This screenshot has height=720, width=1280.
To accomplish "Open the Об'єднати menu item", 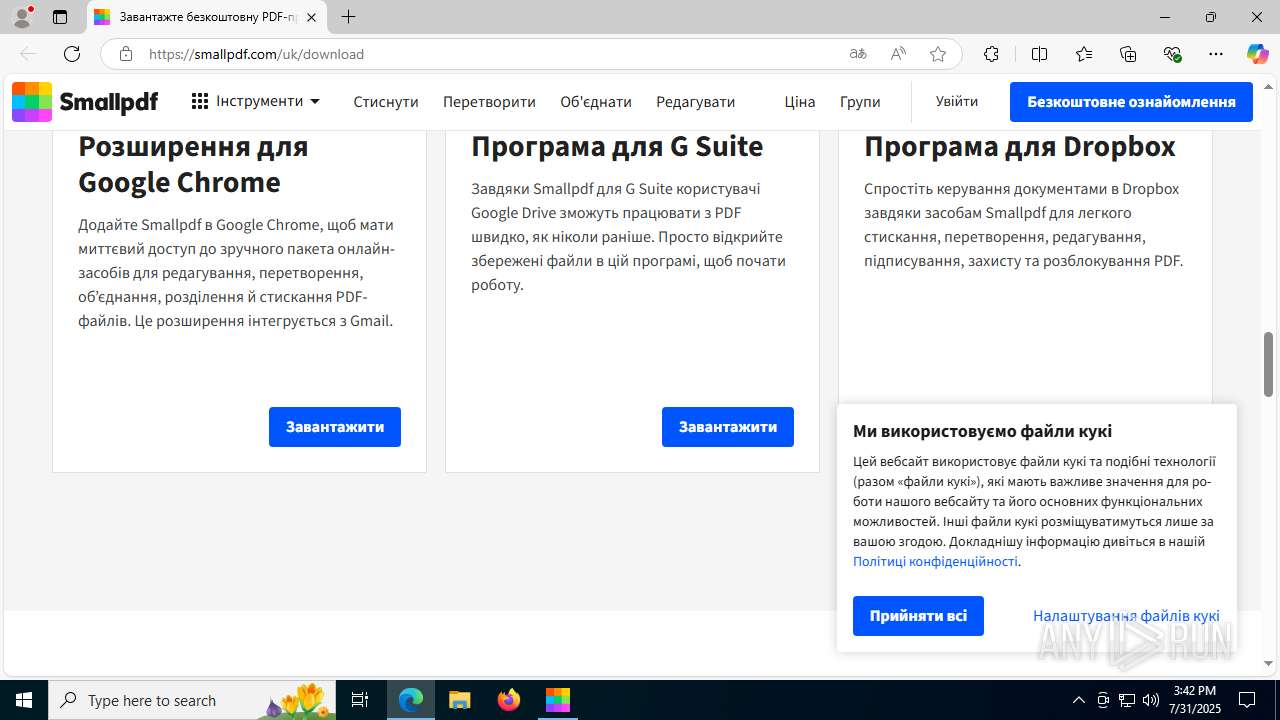I will (x=596, y=102).
